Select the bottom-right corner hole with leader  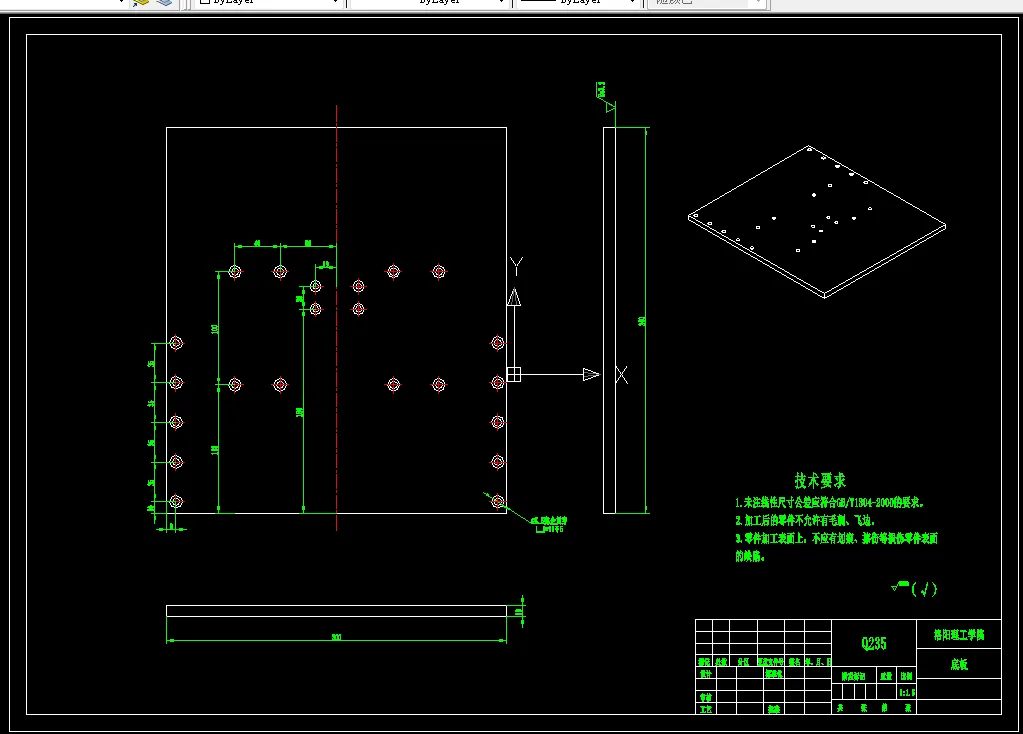click(498, 501)
